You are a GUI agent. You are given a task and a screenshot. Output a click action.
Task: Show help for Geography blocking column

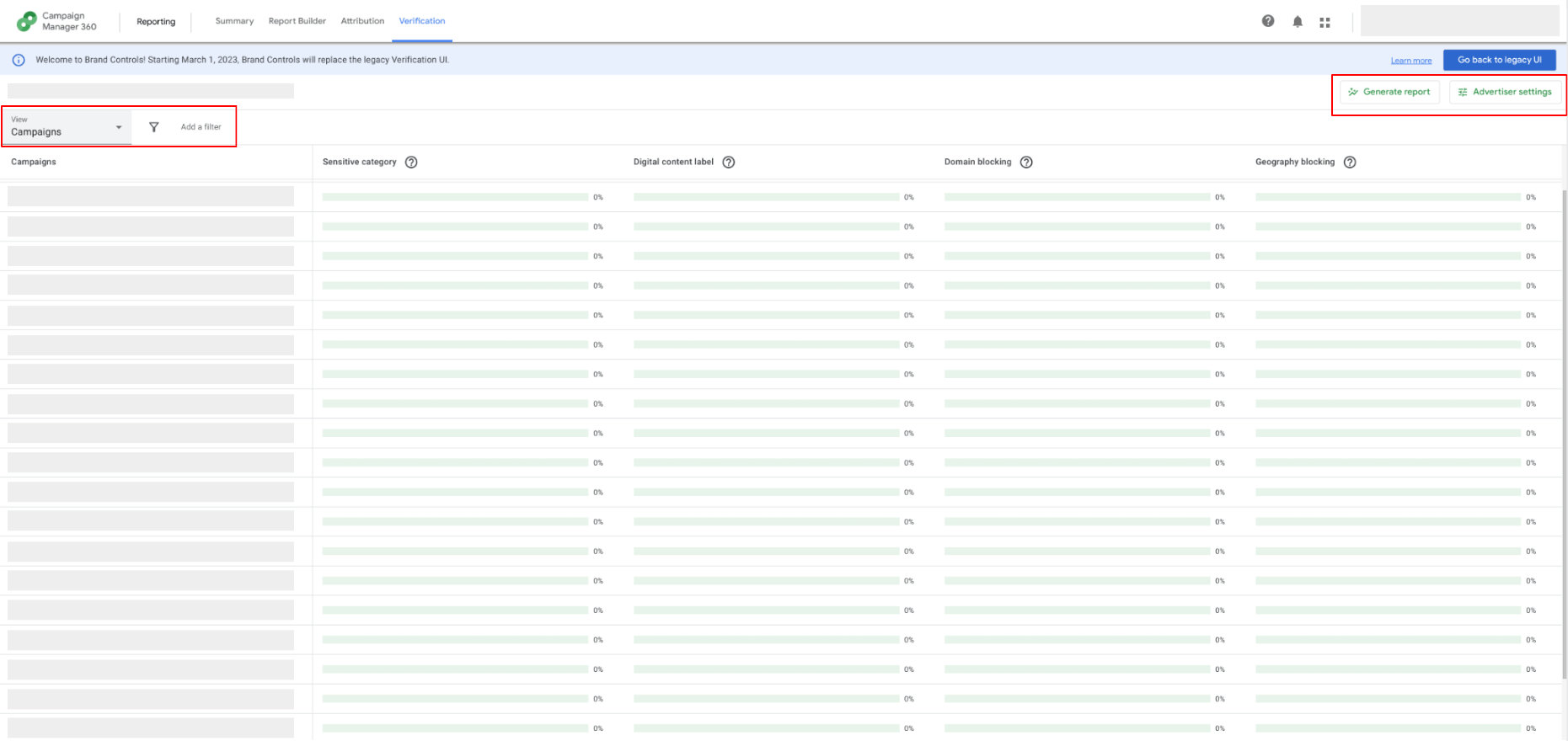coord(1350,163)
